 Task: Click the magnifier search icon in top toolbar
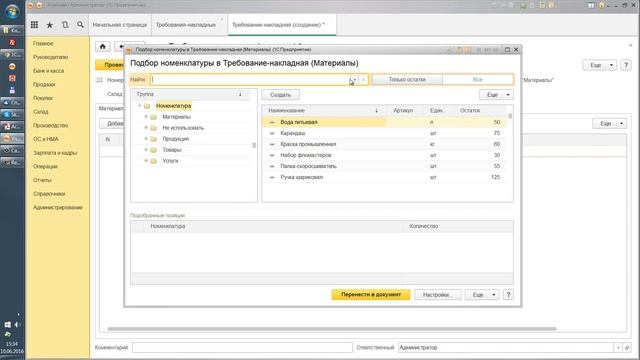(x=80, y=25)
